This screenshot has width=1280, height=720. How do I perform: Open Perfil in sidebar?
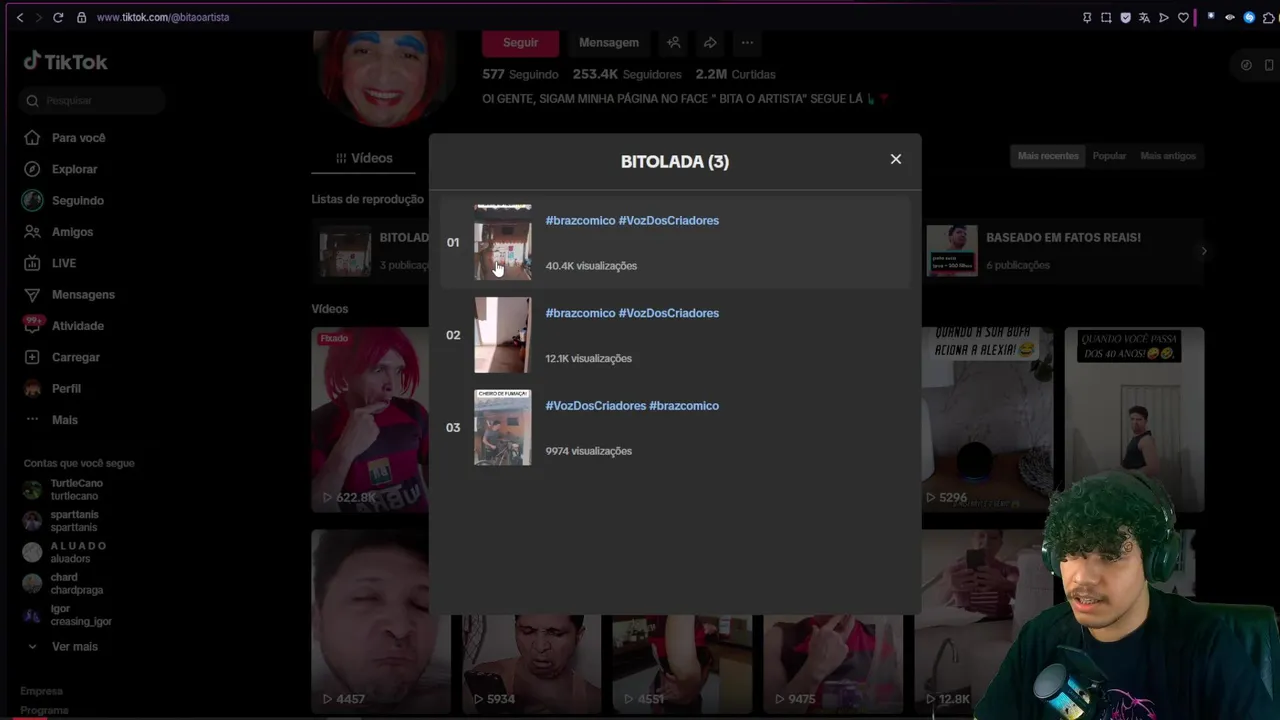click(66, 388)
